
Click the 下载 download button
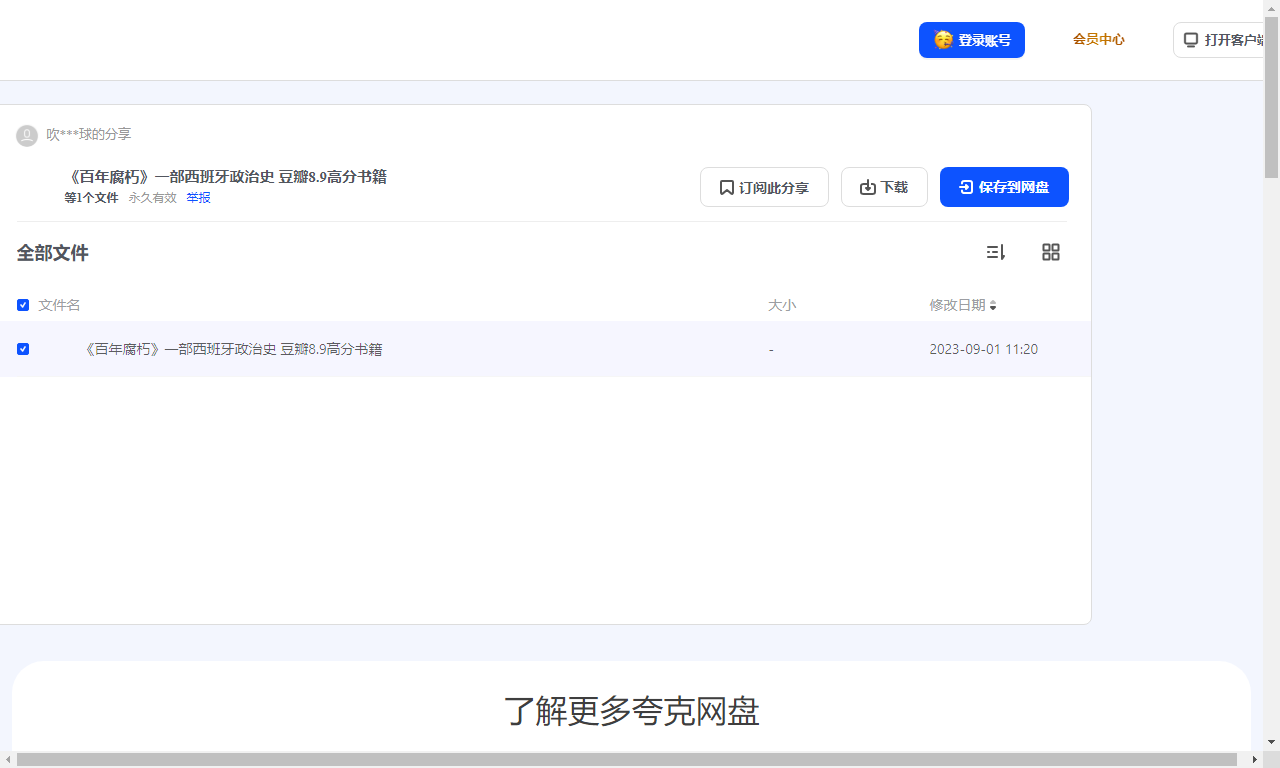coord(884,187)
